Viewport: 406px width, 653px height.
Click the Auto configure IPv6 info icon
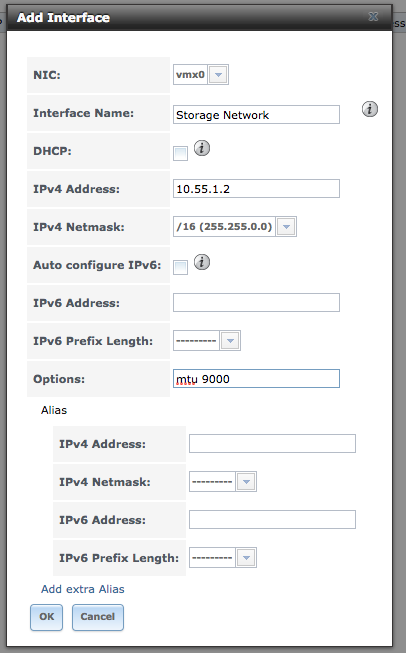pos(202,262)
